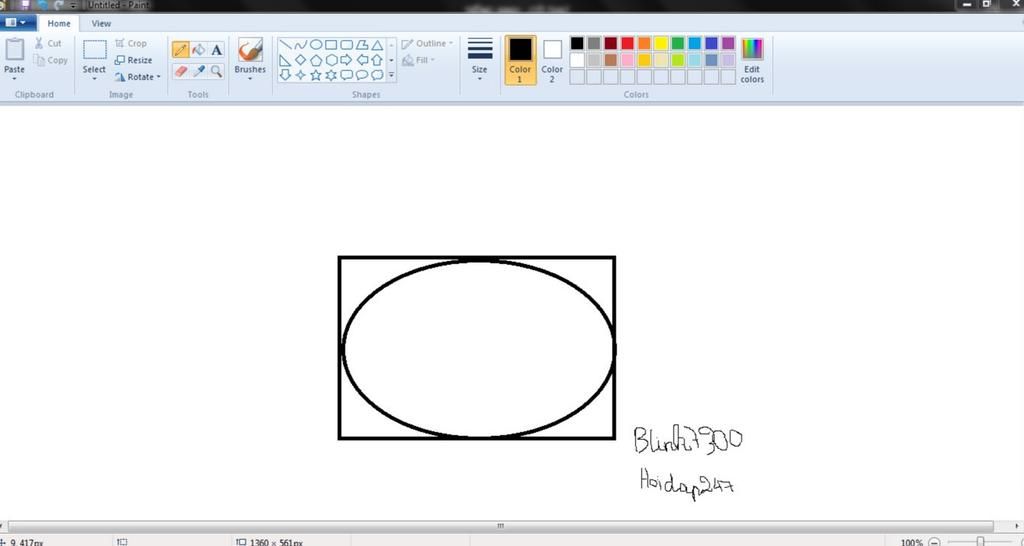The height and width of the screenshot is (546, 1024).
Task: Pick the red palette swatch
Action: (628, 43)
